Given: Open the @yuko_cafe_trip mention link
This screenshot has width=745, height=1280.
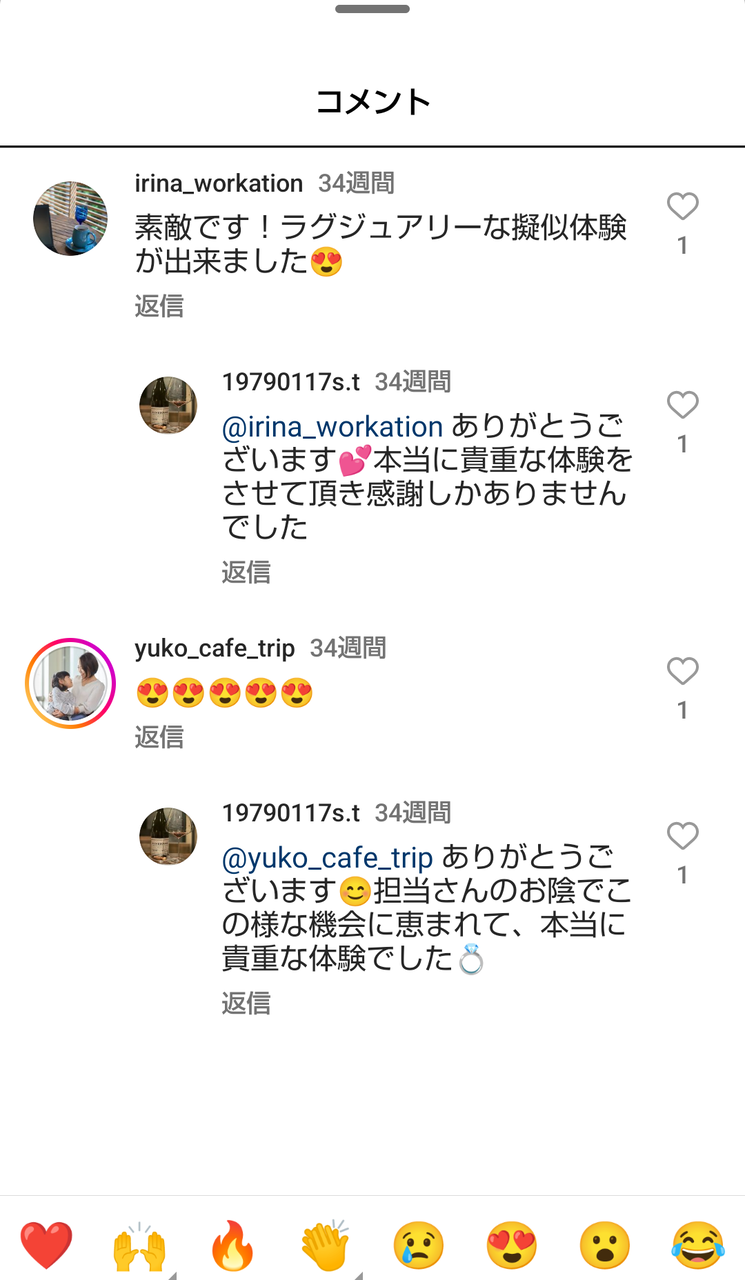Looking at the screenshot, I should coord(327,858).
